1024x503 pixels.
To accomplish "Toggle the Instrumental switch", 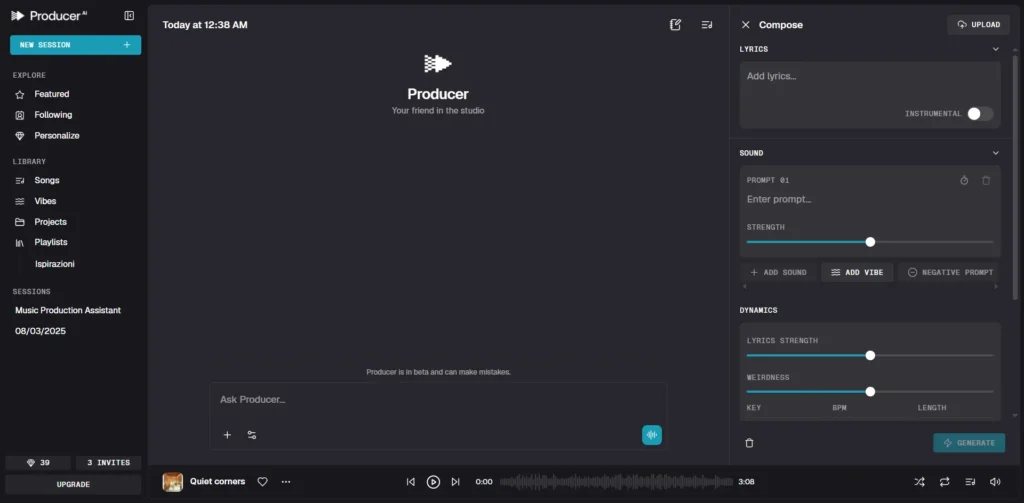I will [980, 114].
